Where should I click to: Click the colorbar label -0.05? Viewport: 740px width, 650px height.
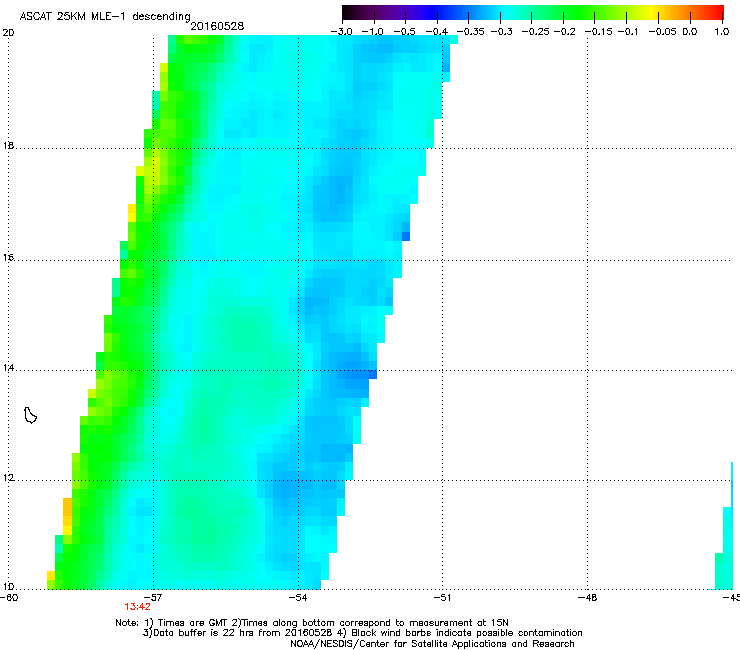[x=662, y=32]
